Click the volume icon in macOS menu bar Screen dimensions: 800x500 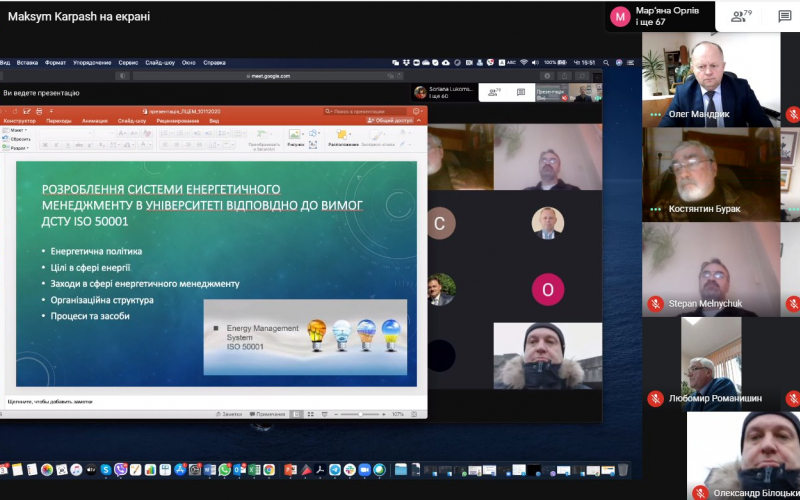(535, 63)
